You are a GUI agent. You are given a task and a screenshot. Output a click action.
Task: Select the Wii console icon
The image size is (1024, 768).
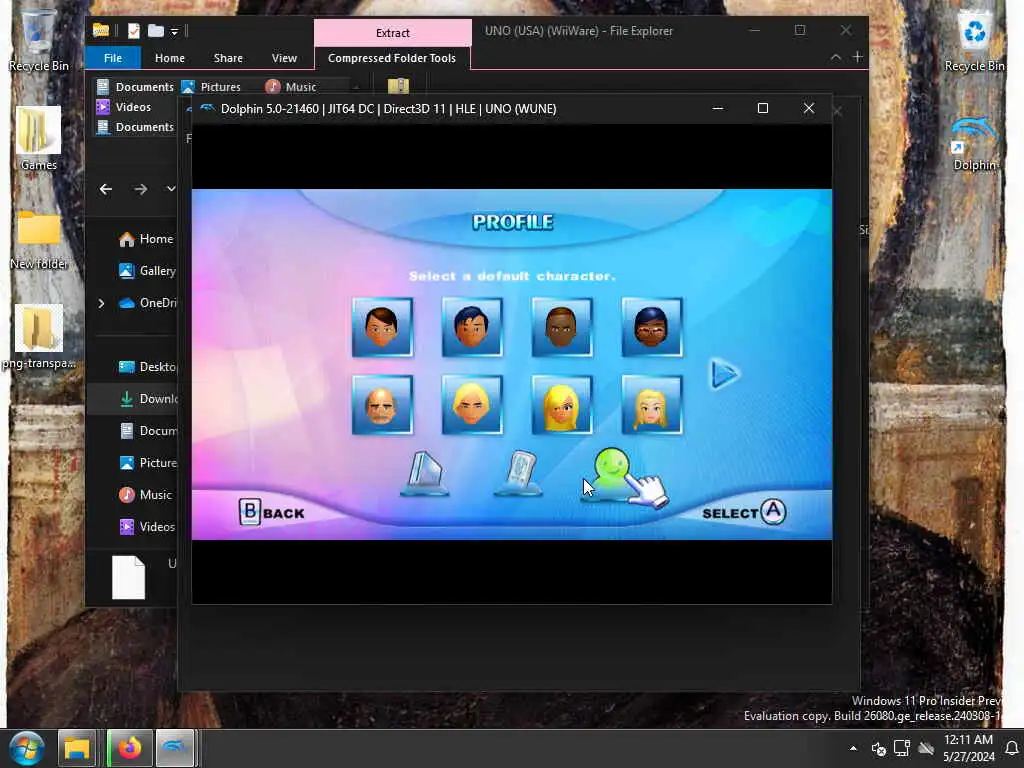click(x=424, y=473)
